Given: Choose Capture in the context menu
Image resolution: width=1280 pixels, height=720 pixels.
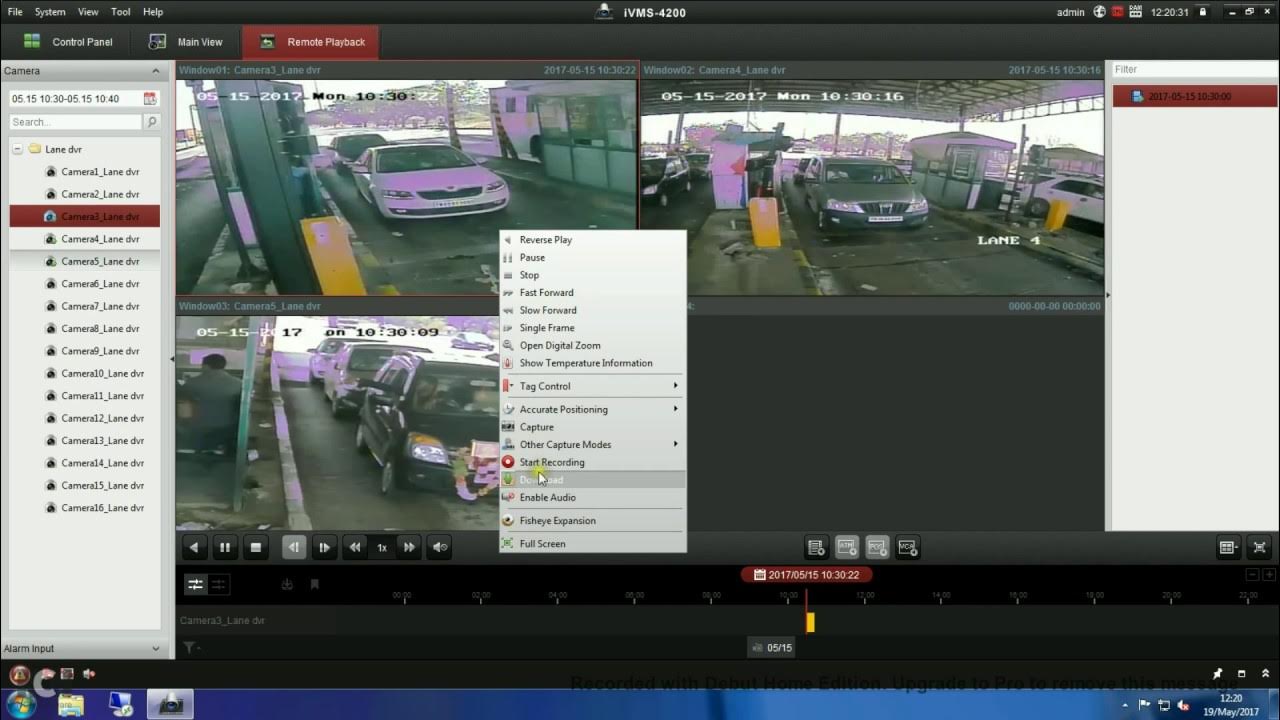Looking at the screenshot, I should coord(593,427).
